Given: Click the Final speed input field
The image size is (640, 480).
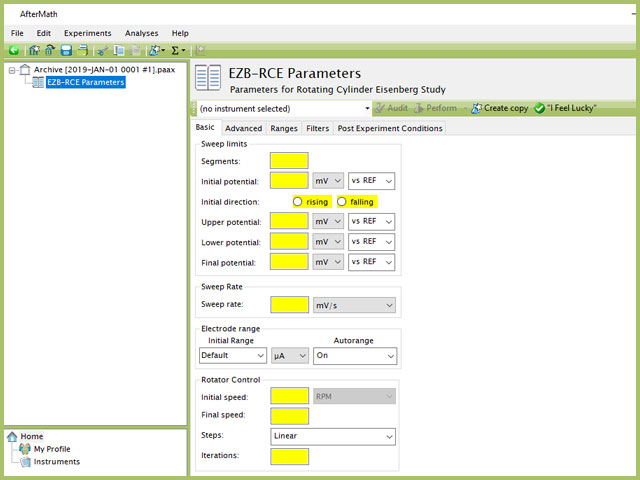Looking at the screenshot, I should tap(289, 416).
